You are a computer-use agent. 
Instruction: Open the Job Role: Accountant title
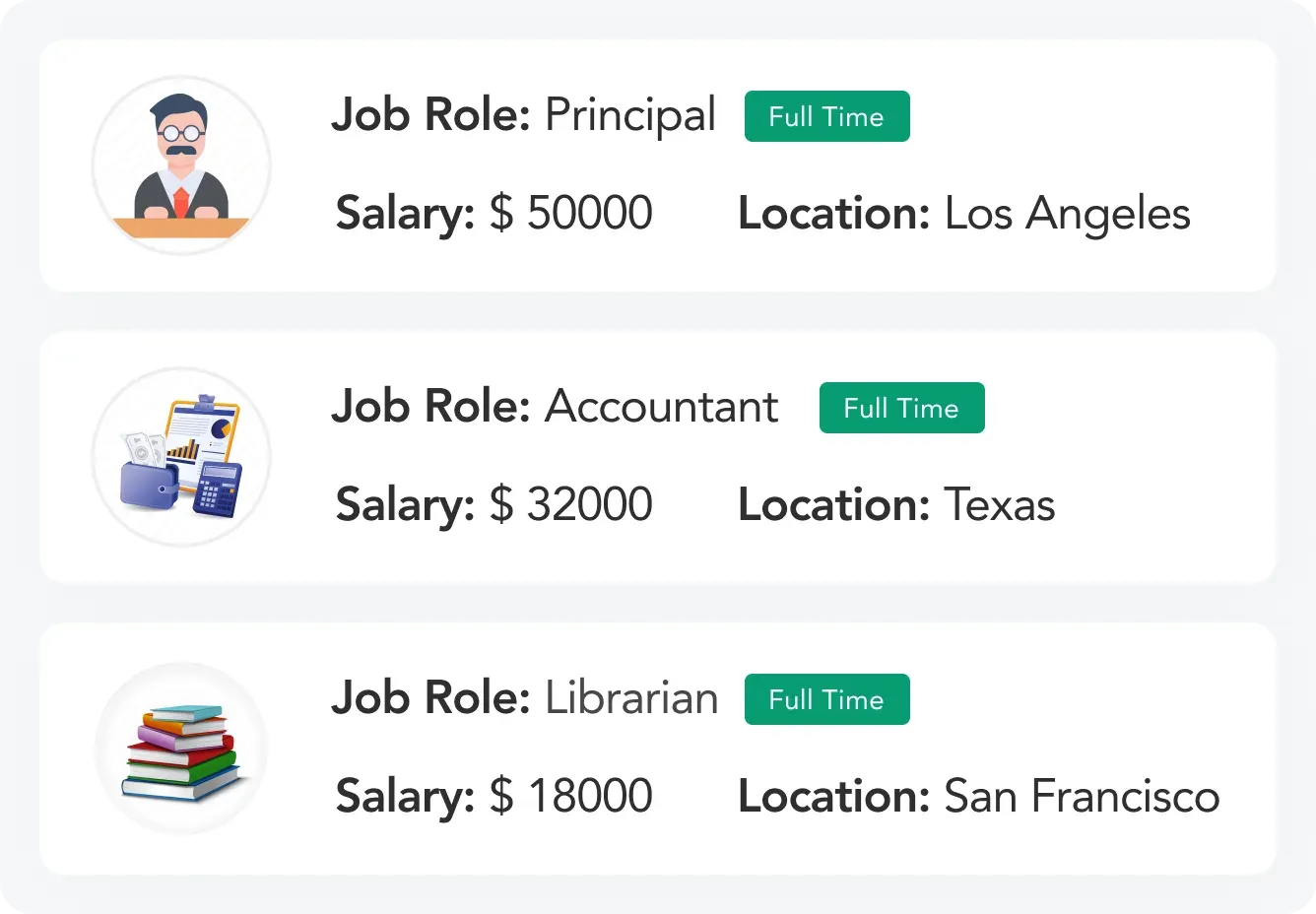coord(555,407)
